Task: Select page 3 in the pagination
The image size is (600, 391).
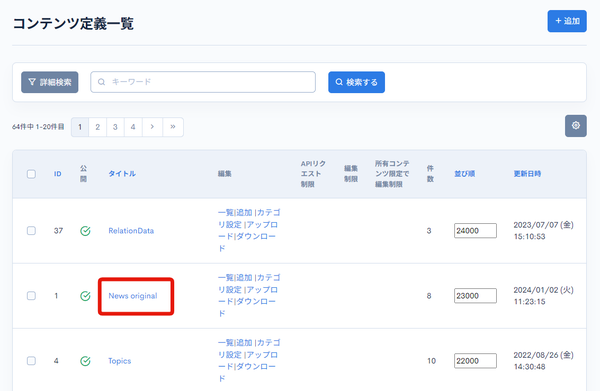Action: pos(115,127)
